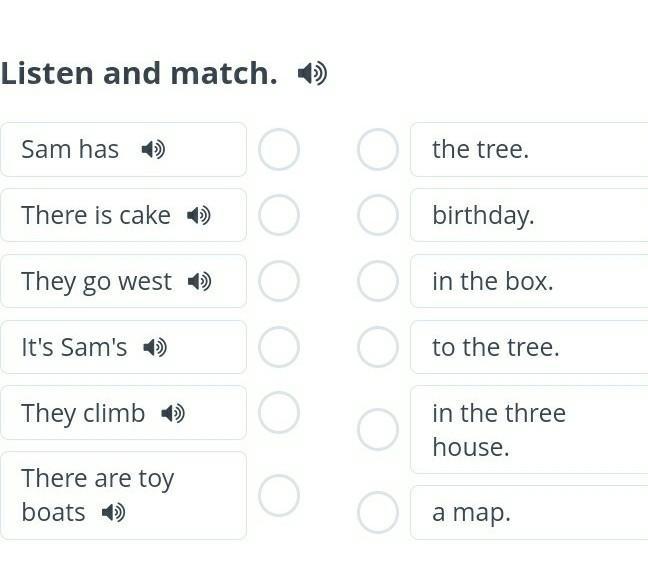Play the 'There are toy boats' audio
Image resolution: width=648 pixels, height=578 pixels.
[113, 513]
